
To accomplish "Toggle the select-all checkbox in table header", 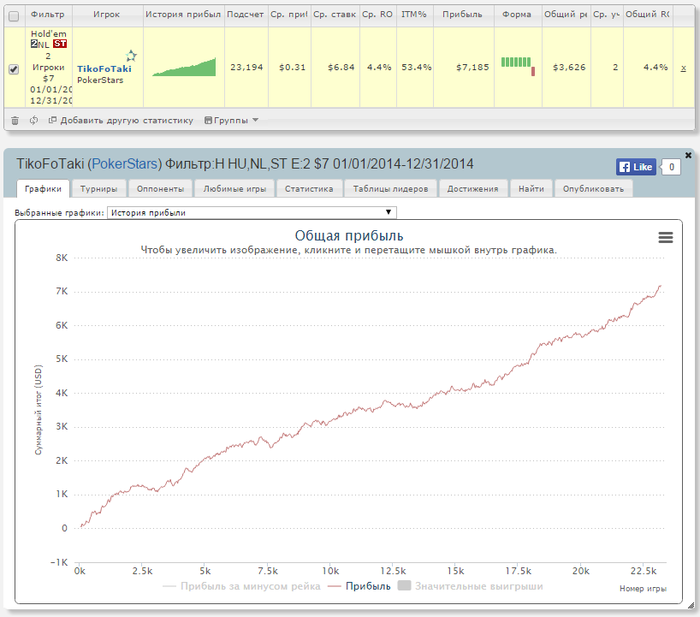I will (13, 16).
